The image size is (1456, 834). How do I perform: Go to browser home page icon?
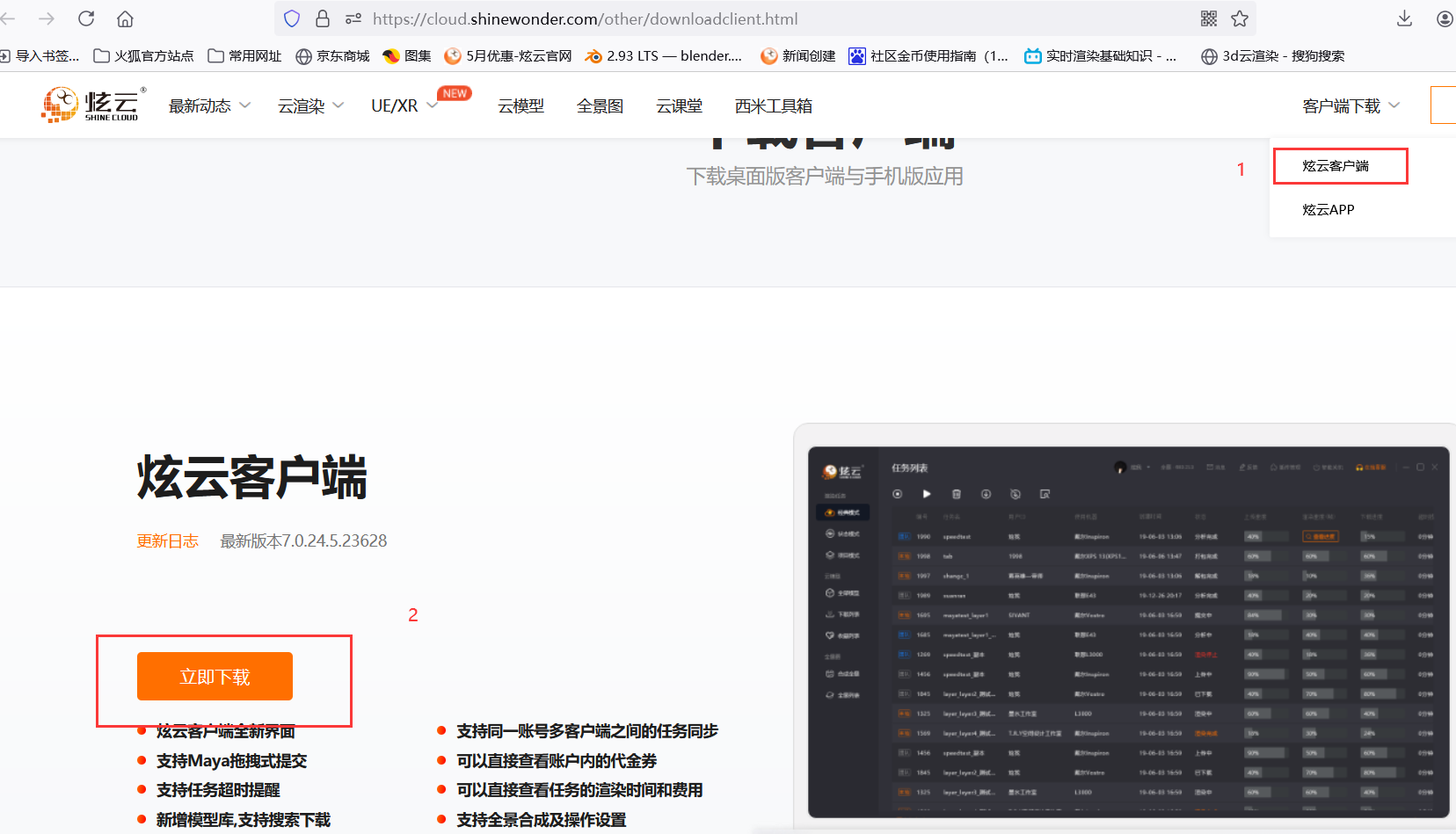125,18
